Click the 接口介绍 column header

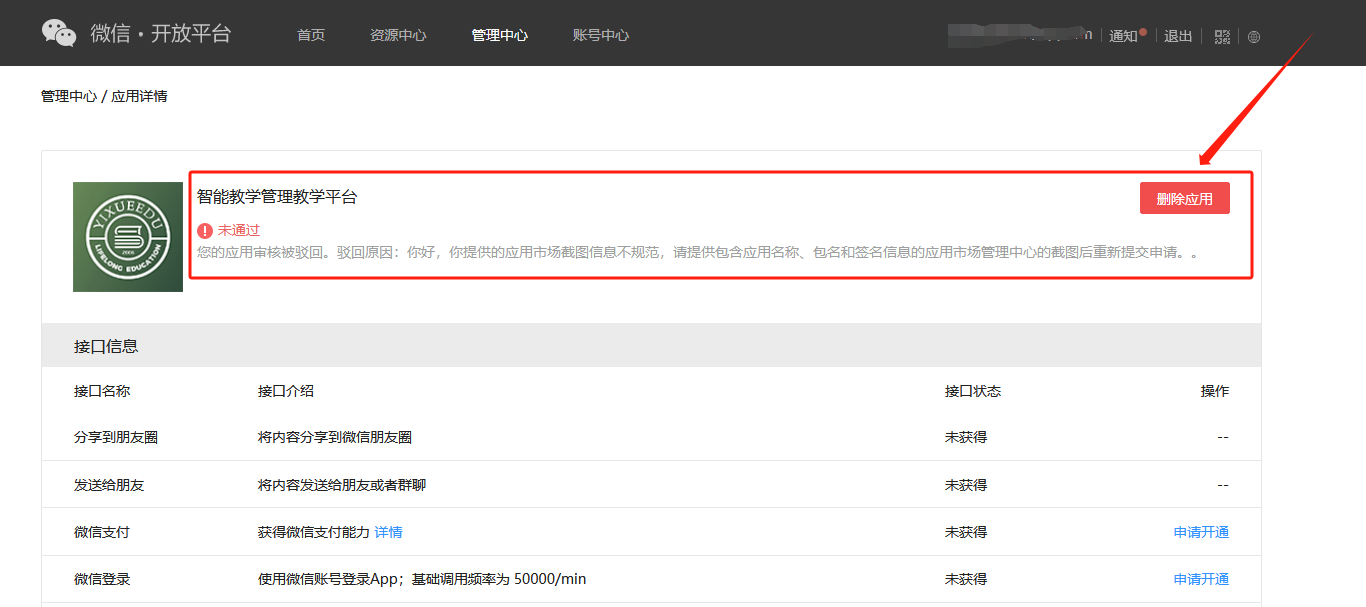click(x=286, y=391)
